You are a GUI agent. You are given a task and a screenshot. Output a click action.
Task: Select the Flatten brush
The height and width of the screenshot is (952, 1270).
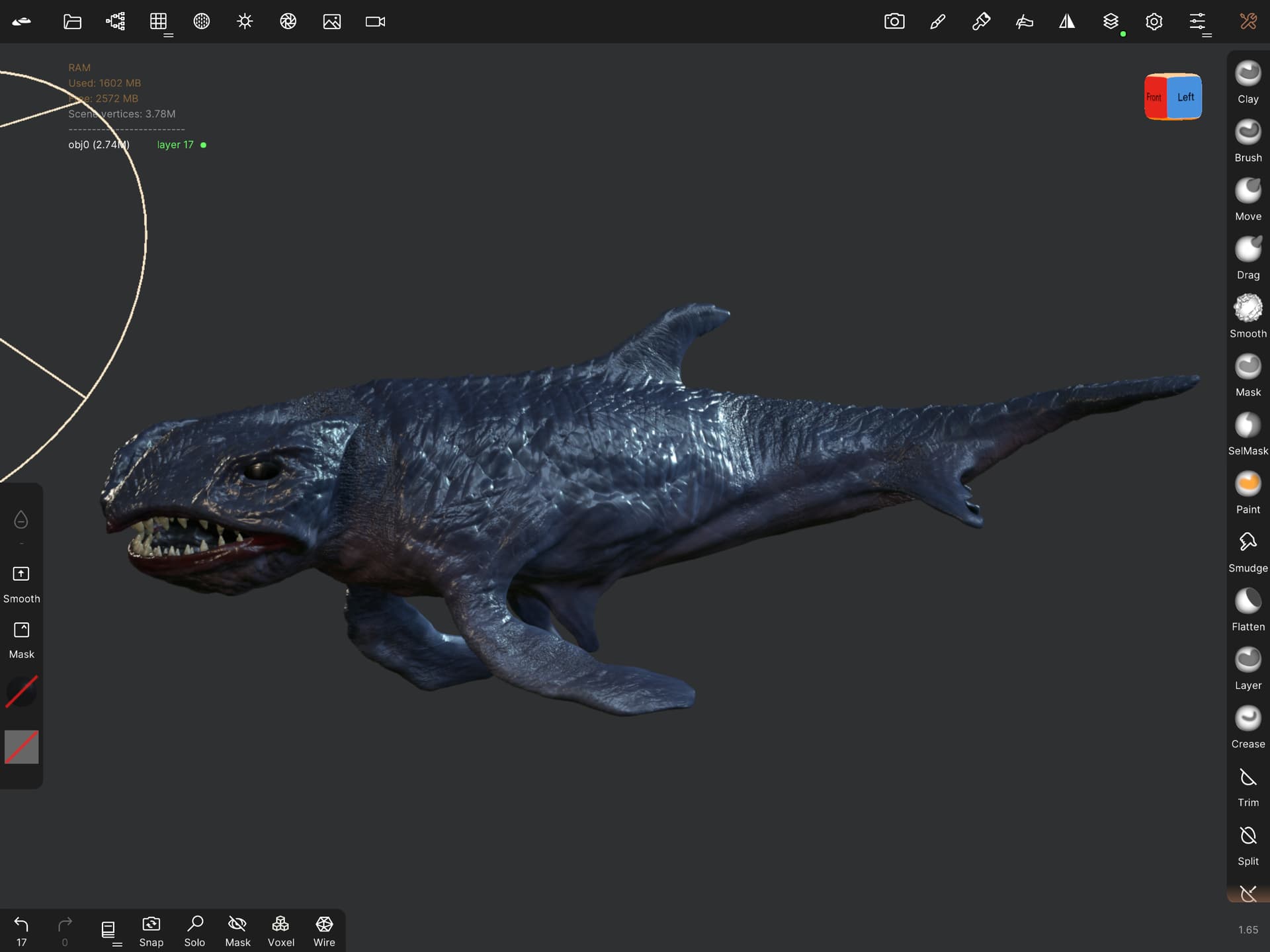(x=1248, y=609)
